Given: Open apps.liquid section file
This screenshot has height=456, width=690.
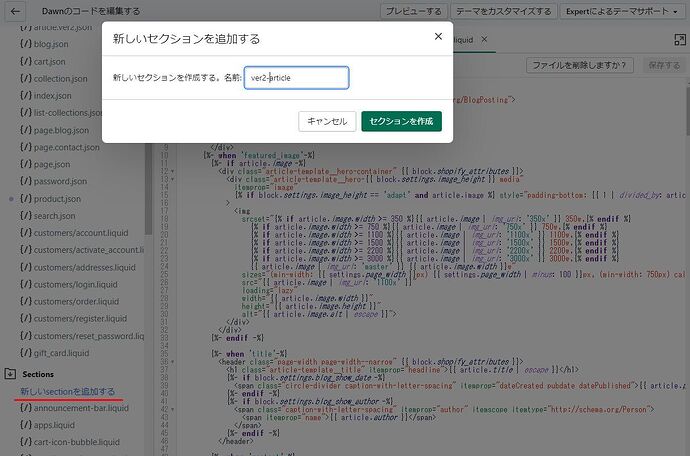Looking at the screenshot, I should click(x=54, y=425).
